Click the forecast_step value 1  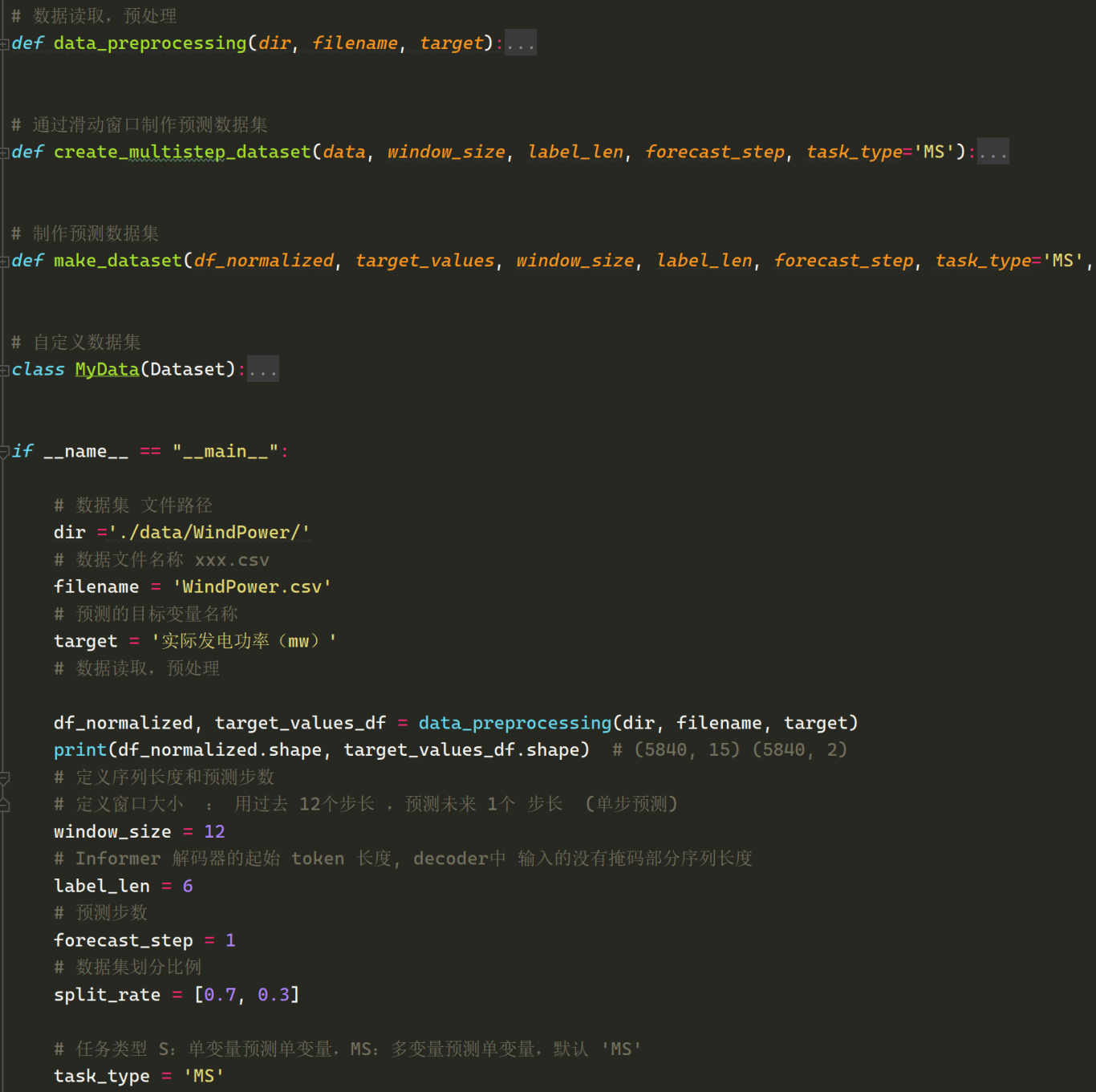[230, 940]
